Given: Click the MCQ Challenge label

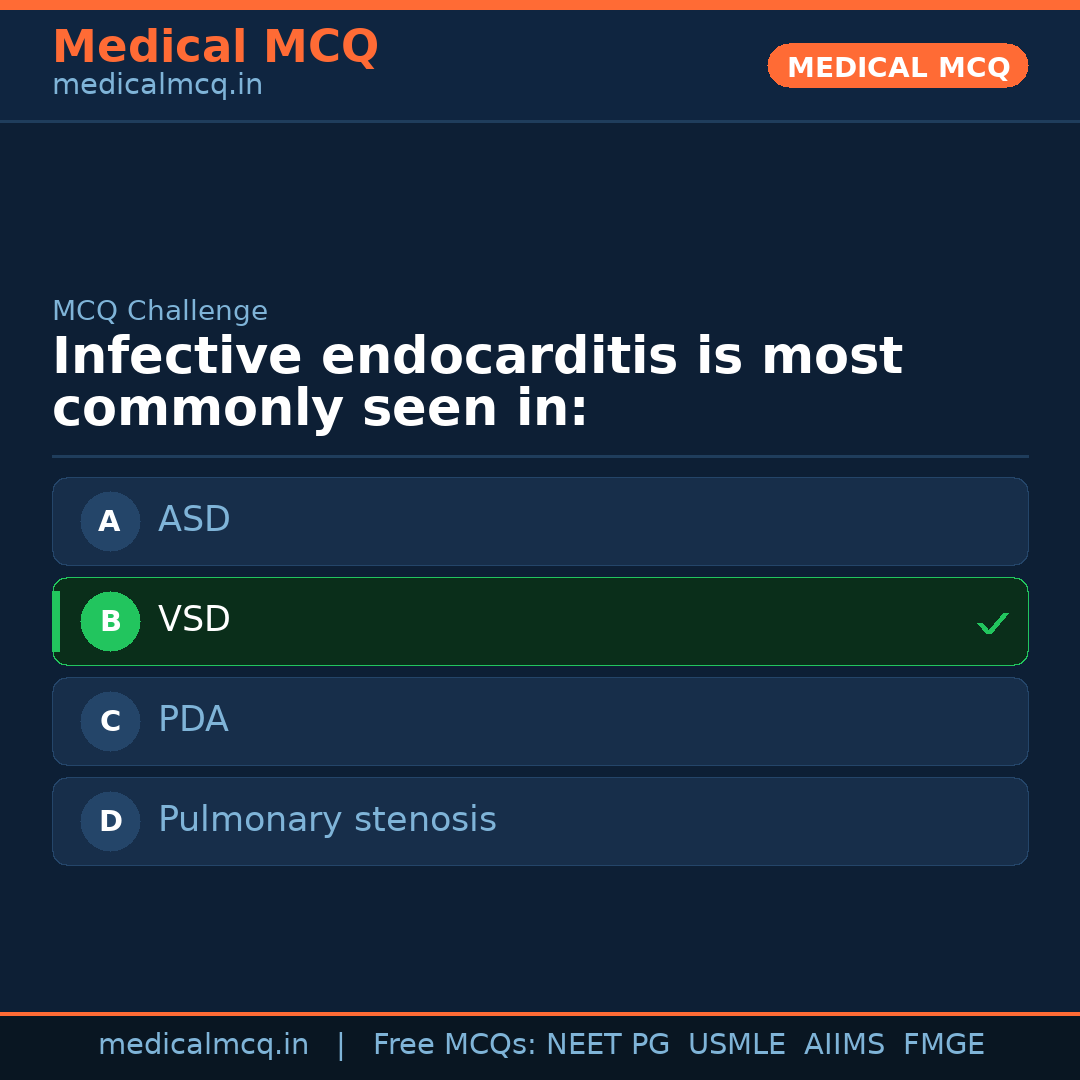Looking at the screenshot, I should [x=160, y=311].
